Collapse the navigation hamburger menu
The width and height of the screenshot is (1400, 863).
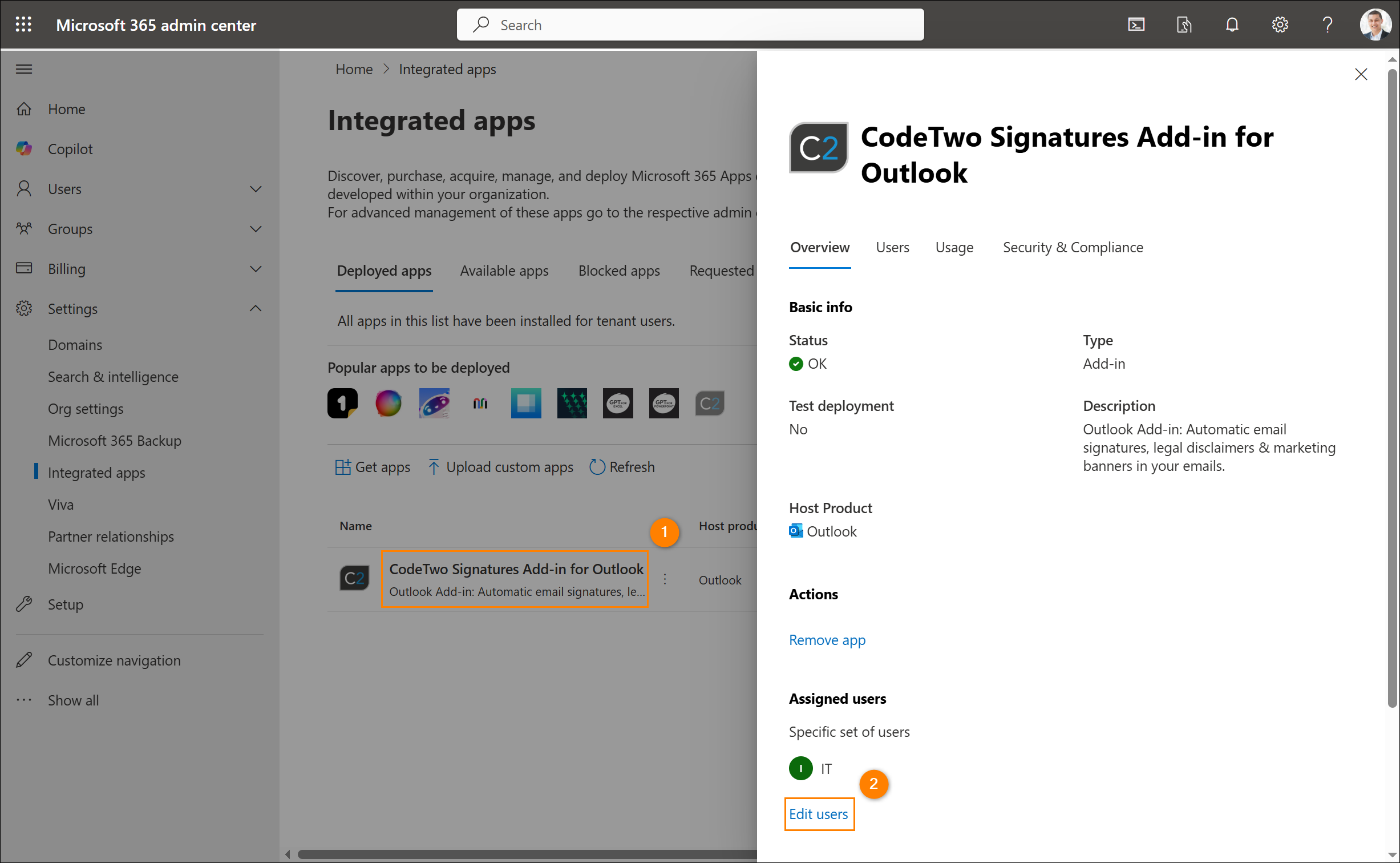(x=24, y=69)
